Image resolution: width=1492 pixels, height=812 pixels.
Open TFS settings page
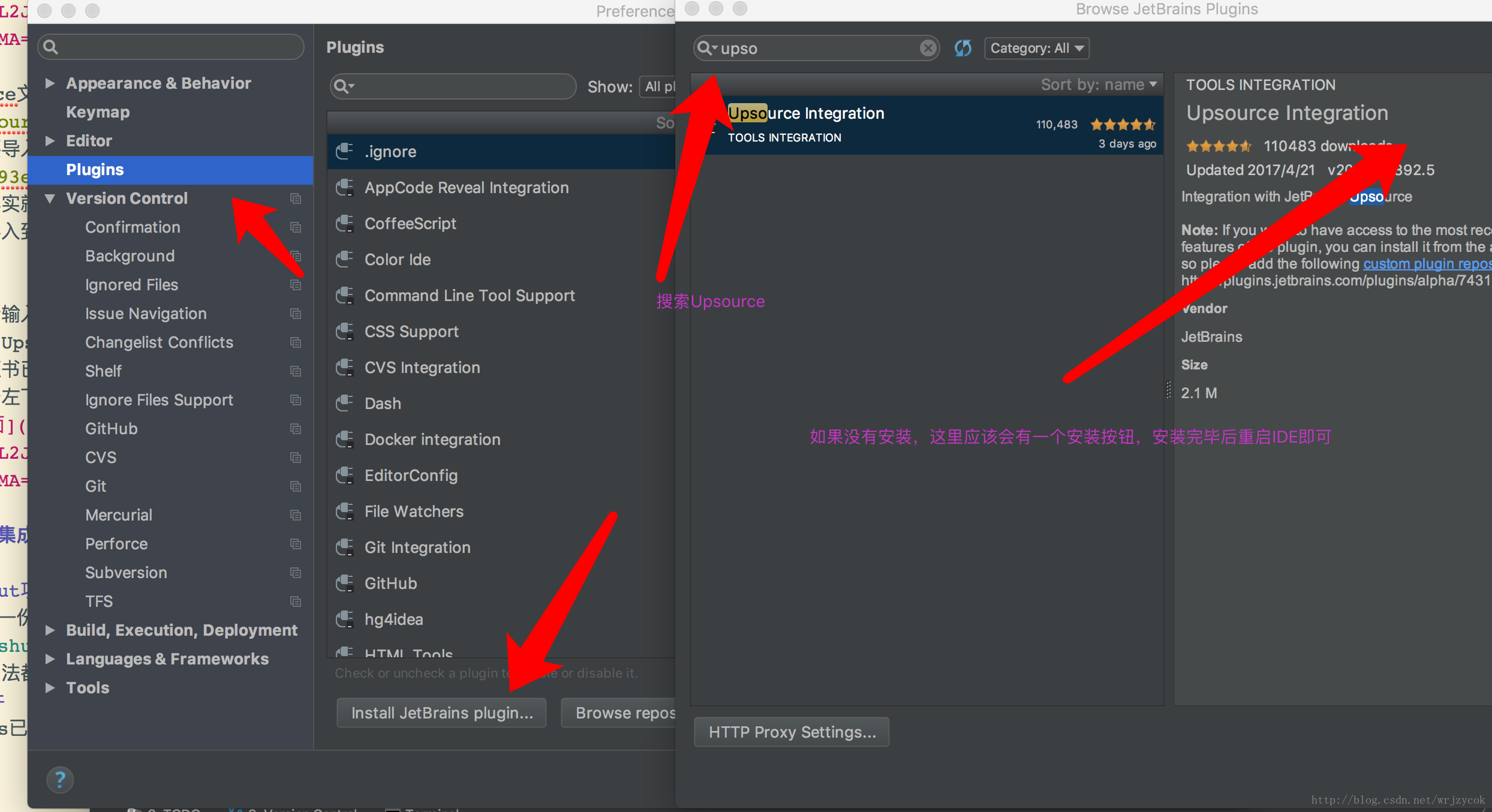pos(99,602)
